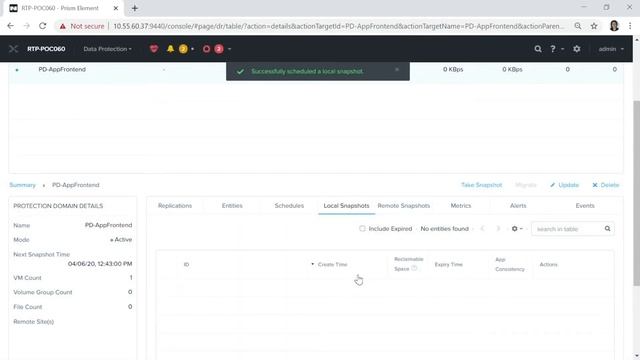Click the Update link

(x=564, y=185)
